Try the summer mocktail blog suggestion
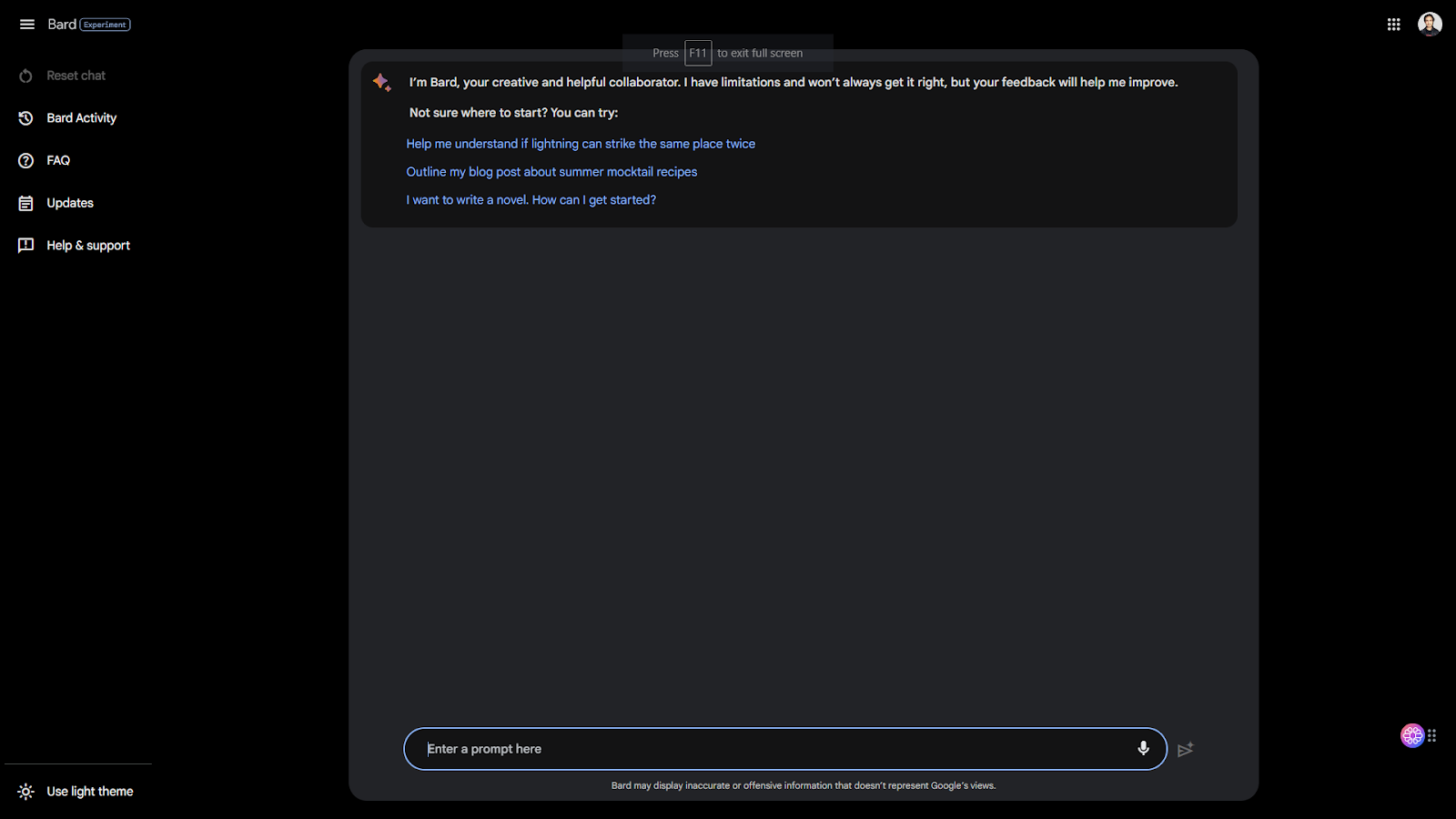This screenshot has width=1456, height=819. 551,172
